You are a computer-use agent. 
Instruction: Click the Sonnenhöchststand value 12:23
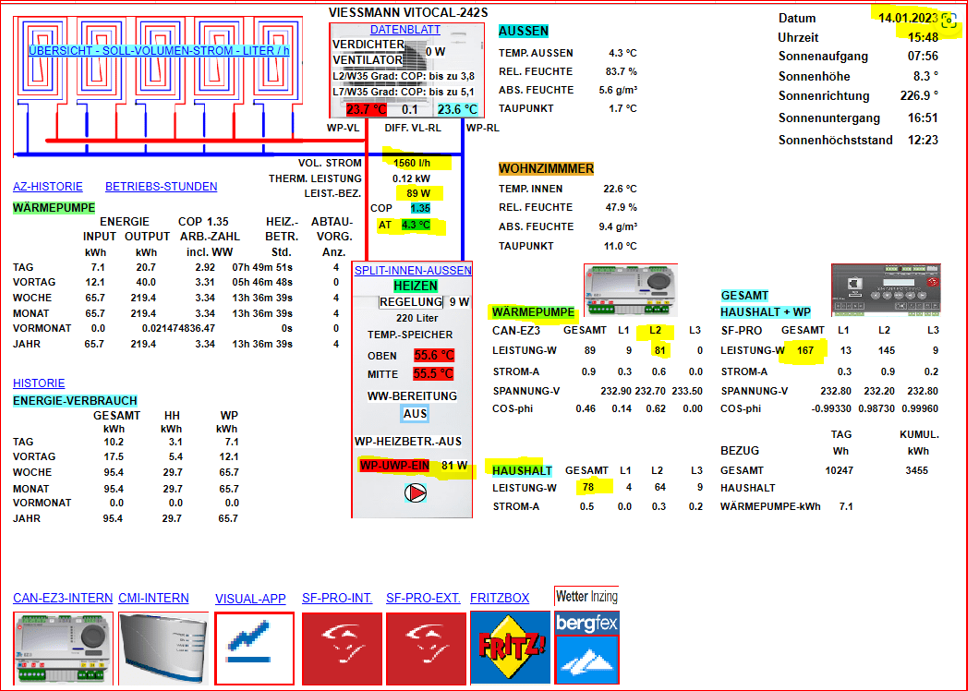pos(923,140)
